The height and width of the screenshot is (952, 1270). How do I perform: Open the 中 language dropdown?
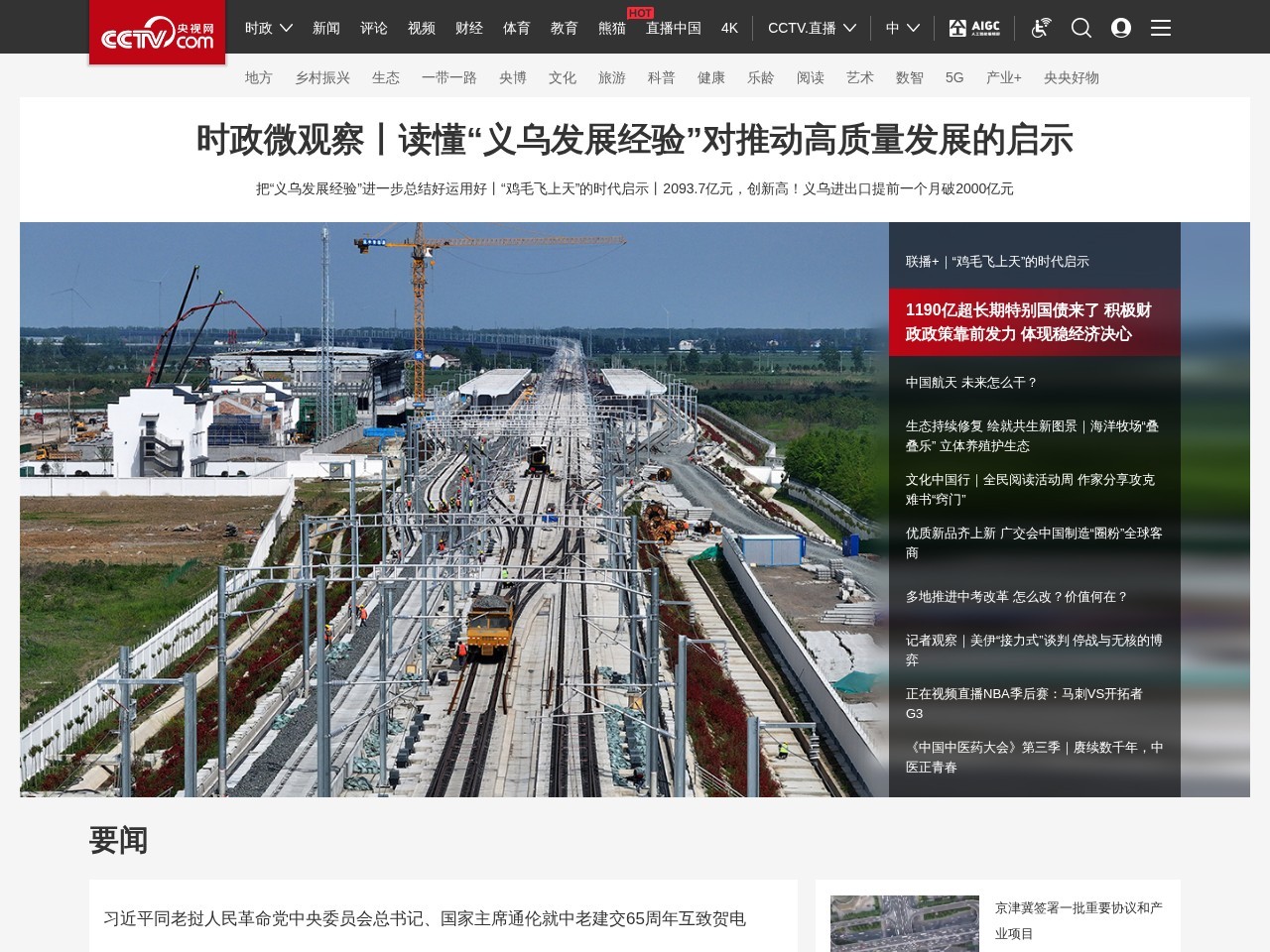click(899, 29)
